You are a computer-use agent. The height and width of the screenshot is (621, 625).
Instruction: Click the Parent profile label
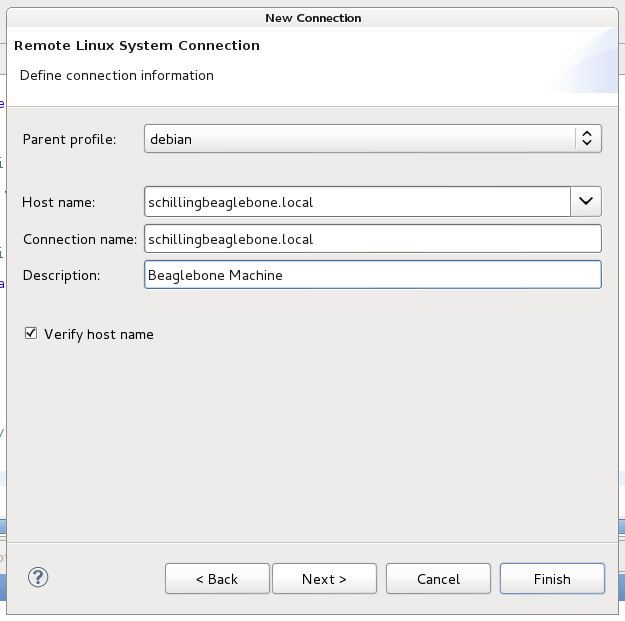coord(69,140)
